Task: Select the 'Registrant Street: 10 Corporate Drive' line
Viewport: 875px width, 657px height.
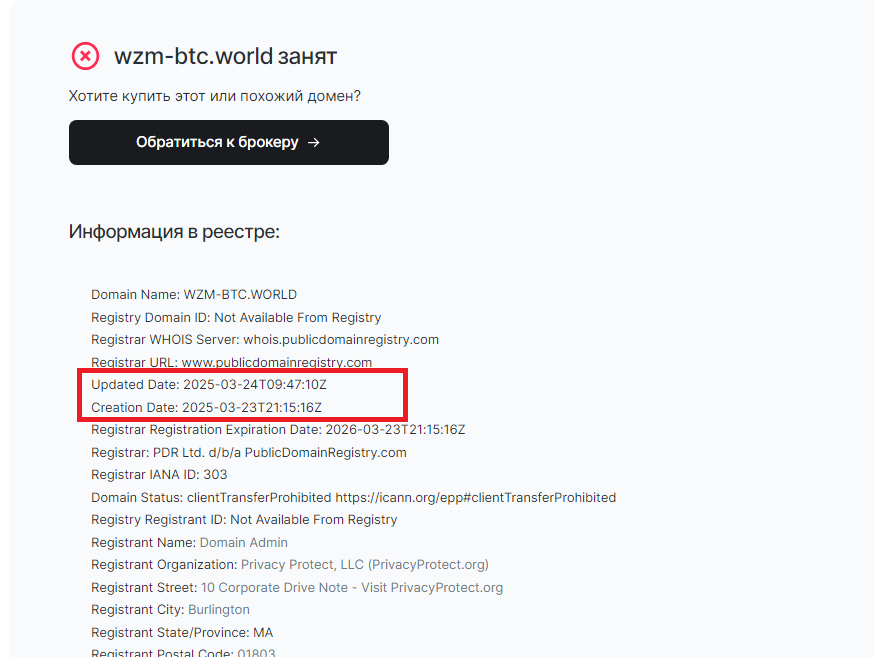Action: (x=297, y=588)
